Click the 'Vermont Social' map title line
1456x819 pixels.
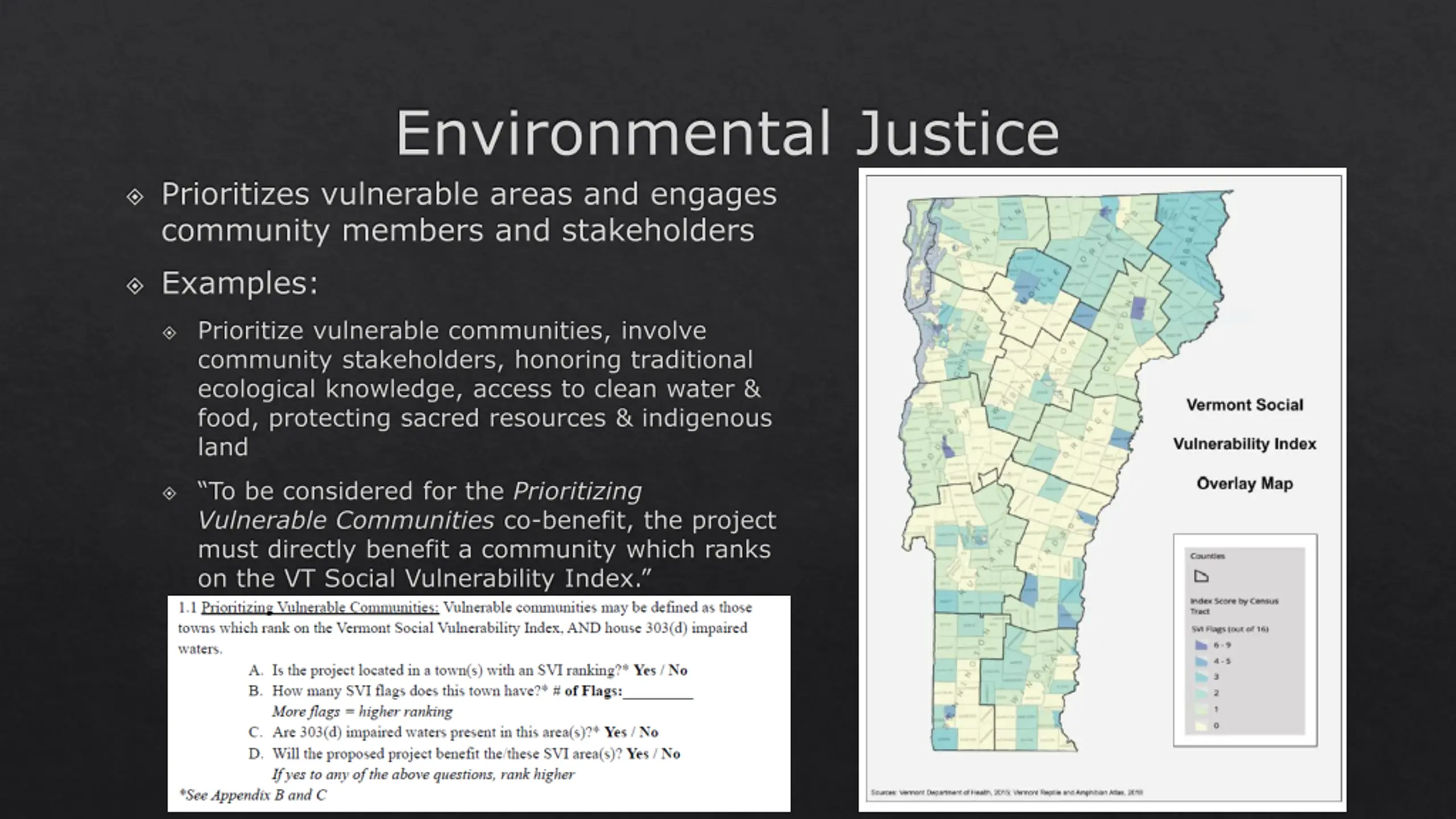[1244, 405]
